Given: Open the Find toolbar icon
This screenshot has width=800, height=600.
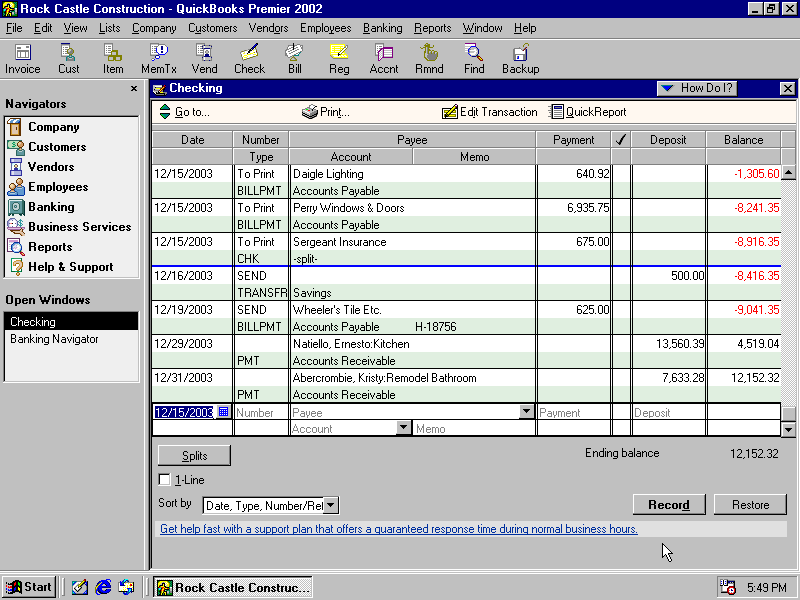Looking at the screenshot, I should click(474, 59).
